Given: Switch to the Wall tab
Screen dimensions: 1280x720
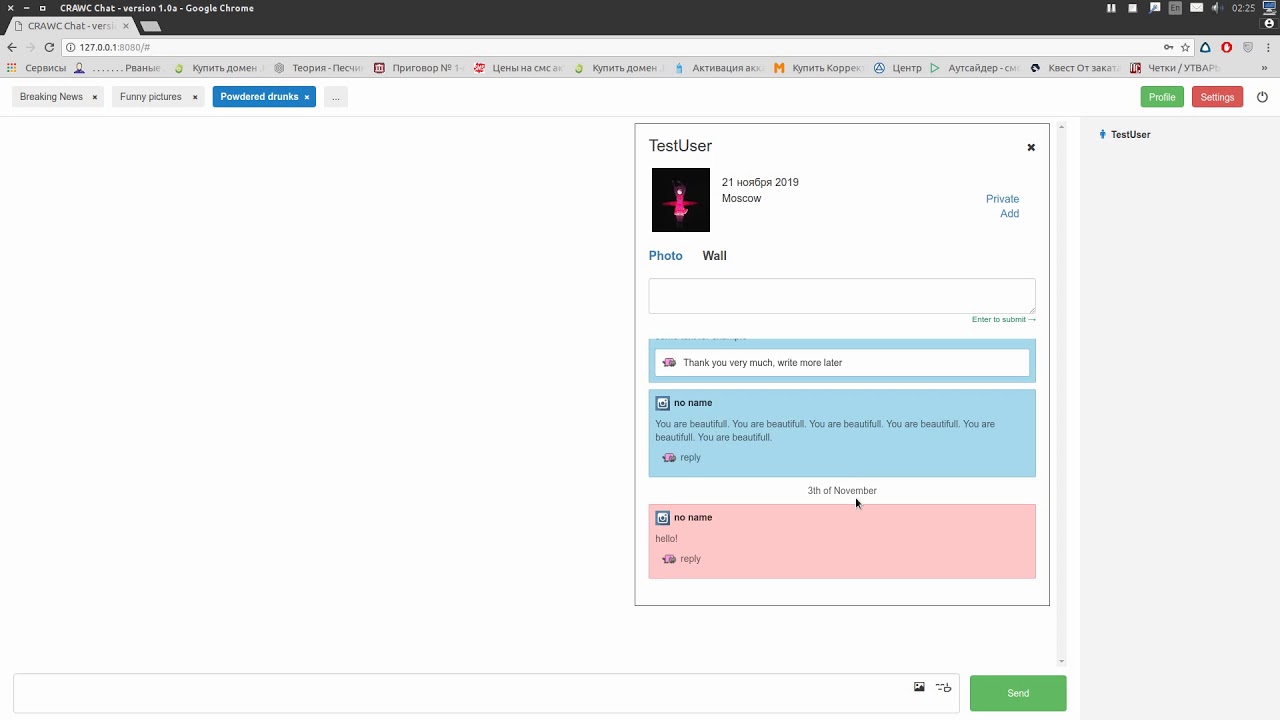Looking at the screenshot, I should click(714, 256).
